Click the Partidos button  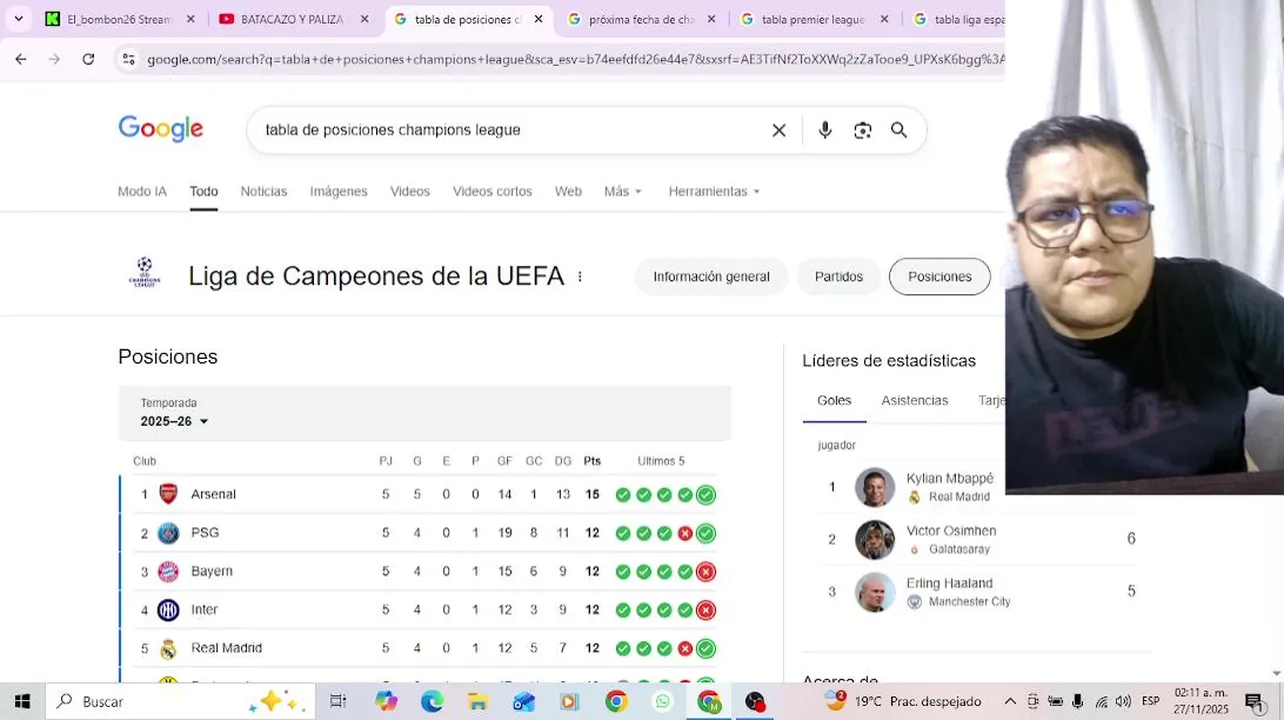point(838,276)
